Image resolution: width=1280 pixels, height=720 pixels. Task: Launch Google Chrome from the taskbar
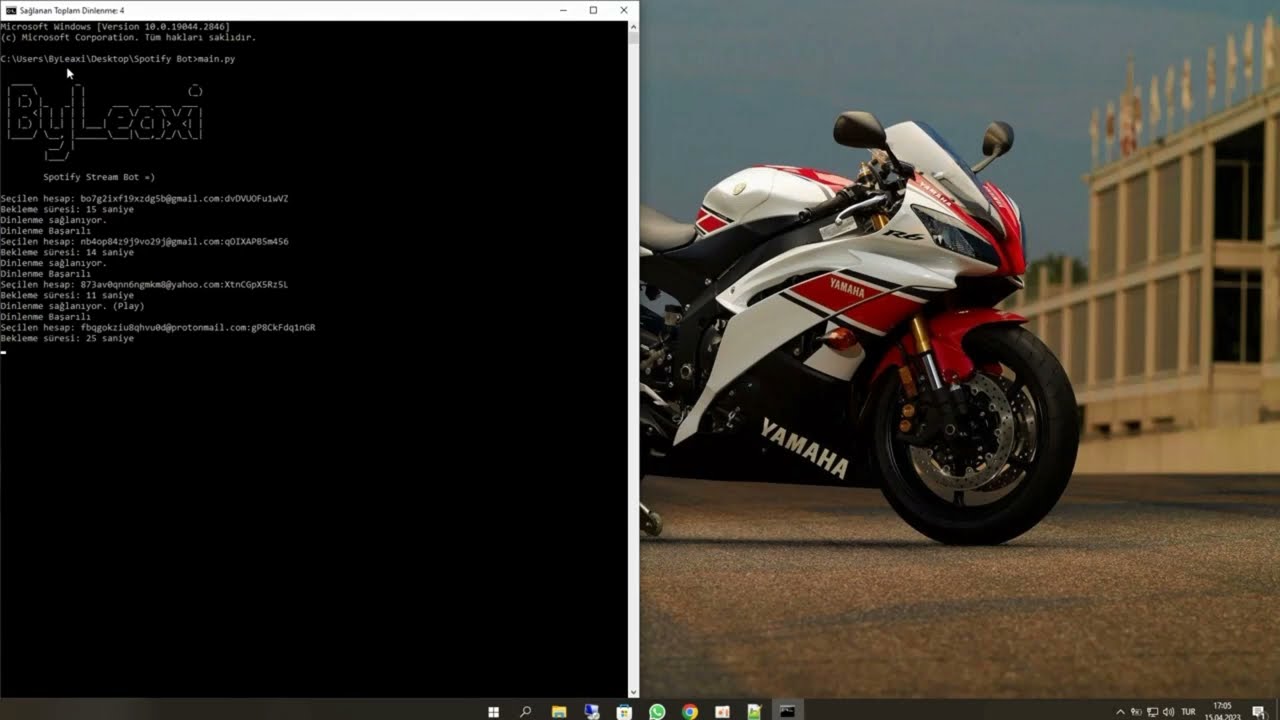click(x=690, y=712)
